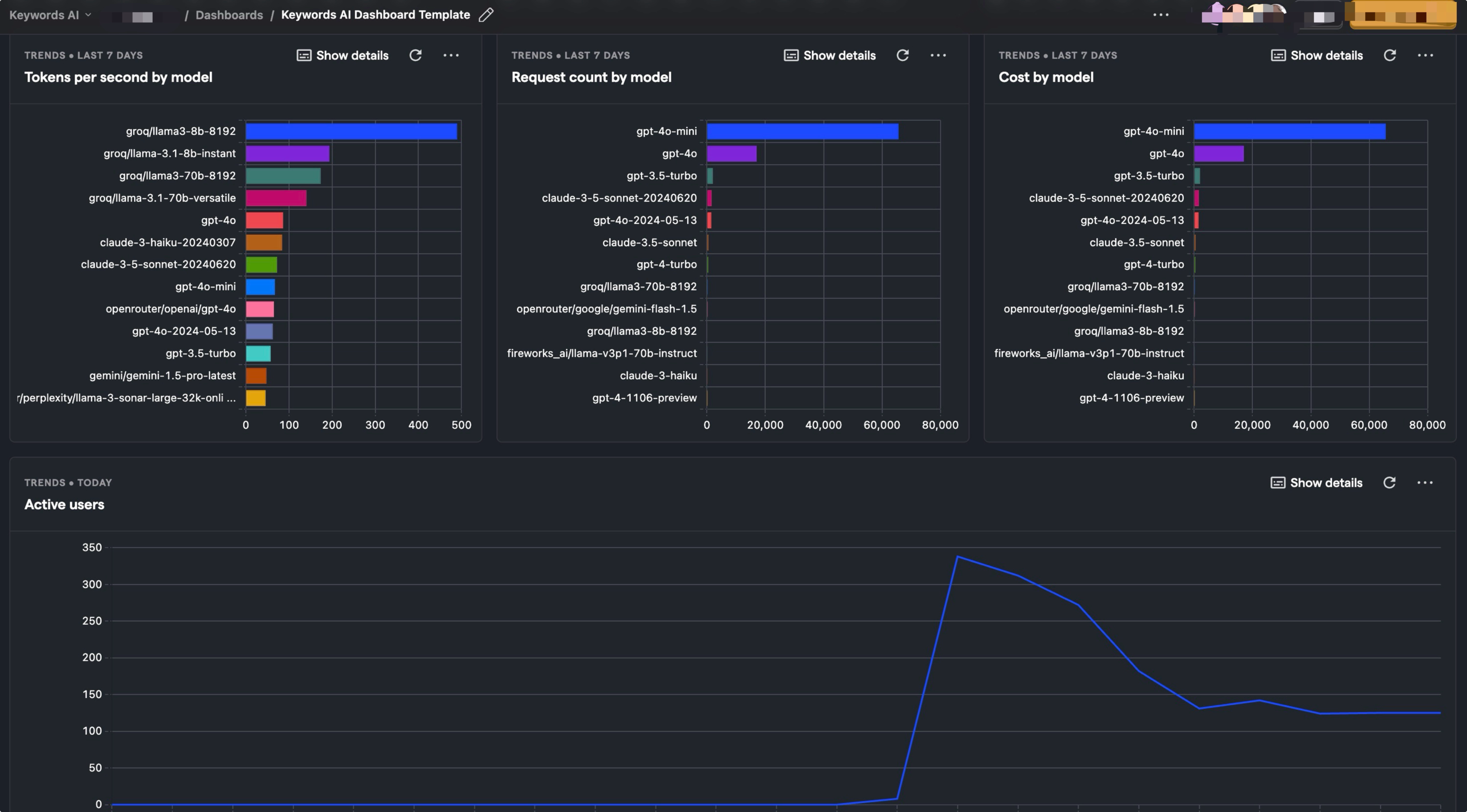This screenshot has width=1467, height=812.
Task: Show details for Request count by model
Action: tap(830, 55)
